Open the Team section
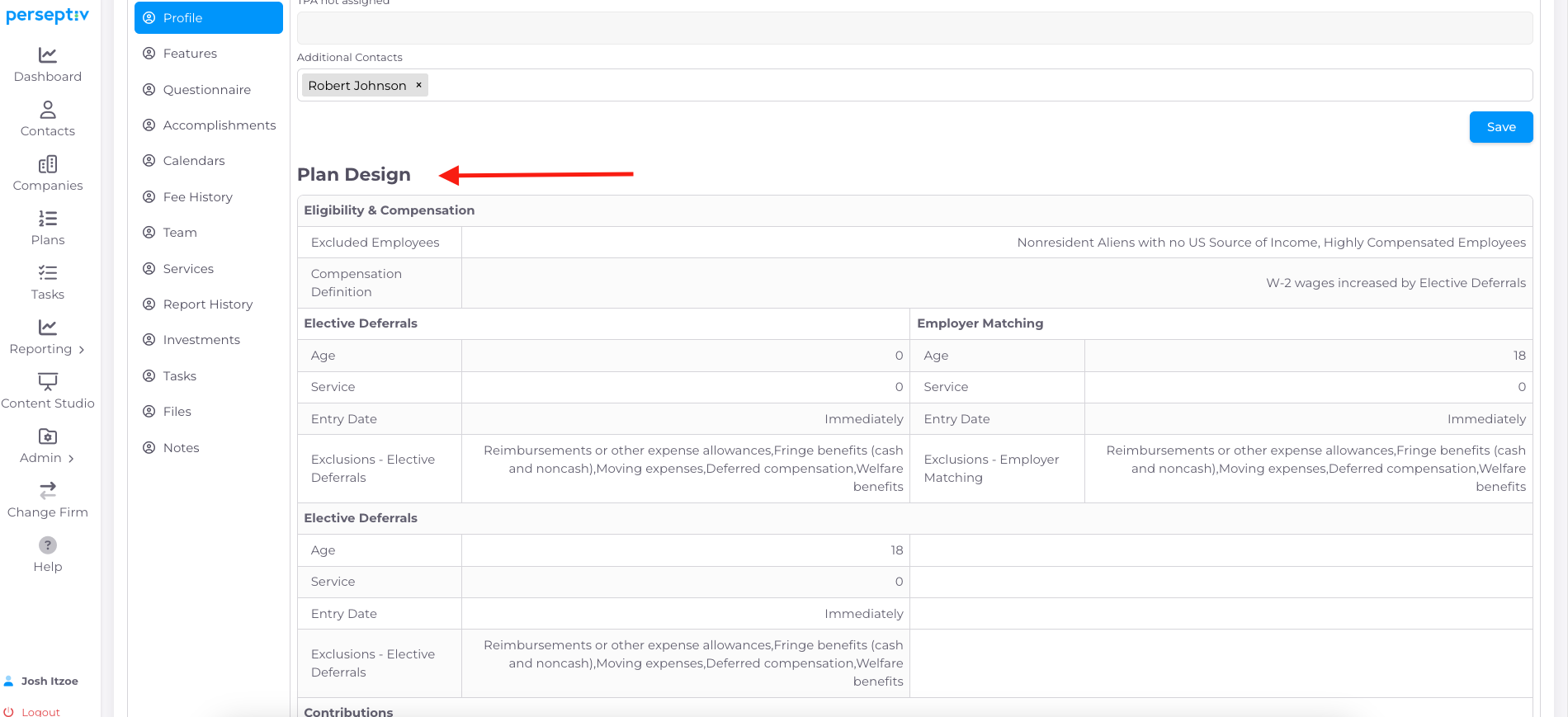 180,233
